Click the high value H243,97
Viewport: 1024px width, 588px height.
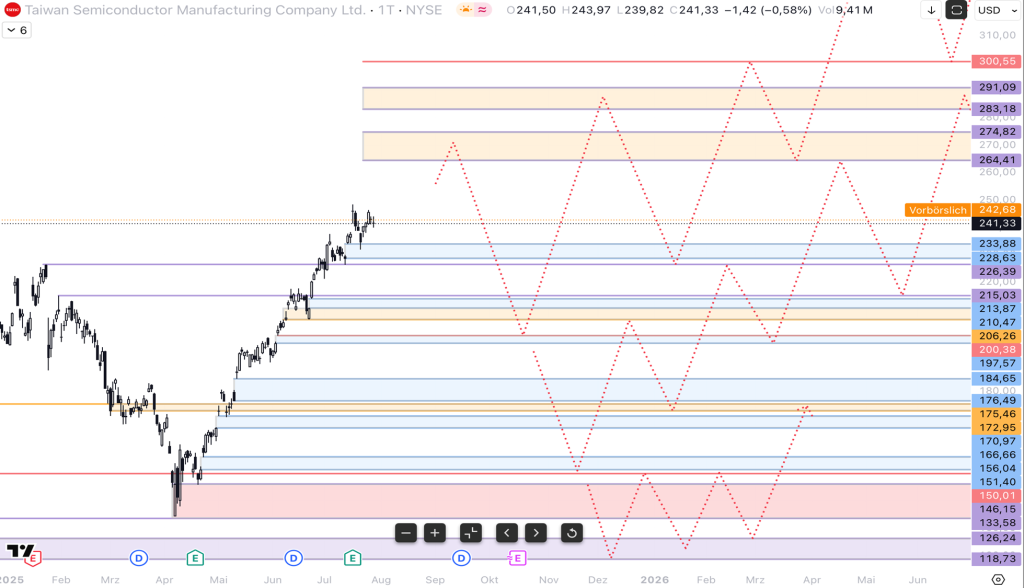pyautogui.click(x=586, y=10)
